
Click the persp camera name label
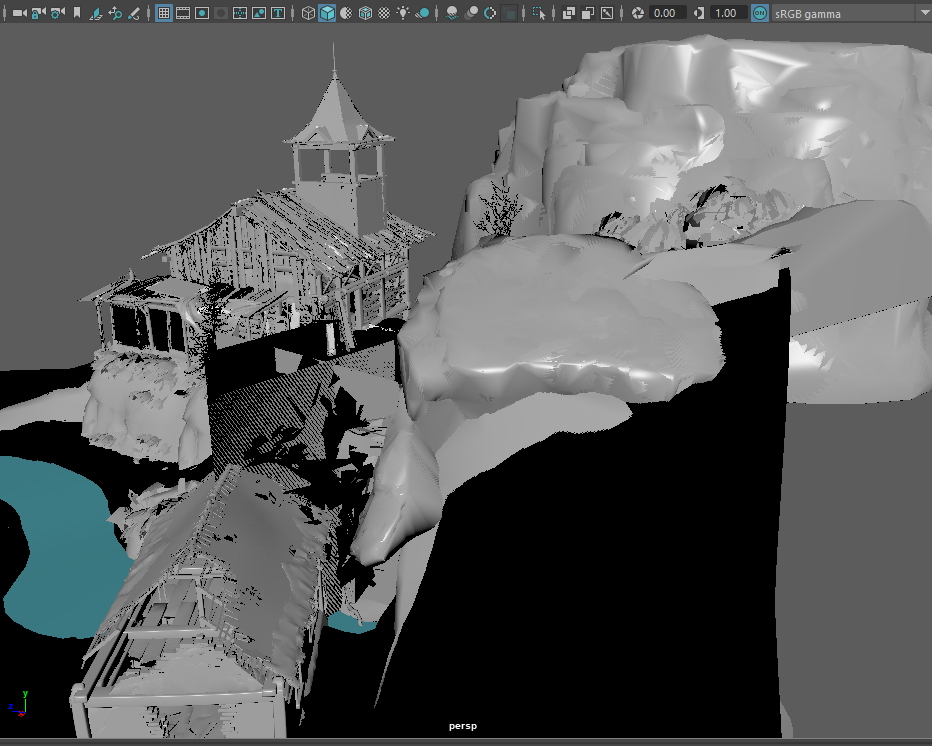click(463, 726)
